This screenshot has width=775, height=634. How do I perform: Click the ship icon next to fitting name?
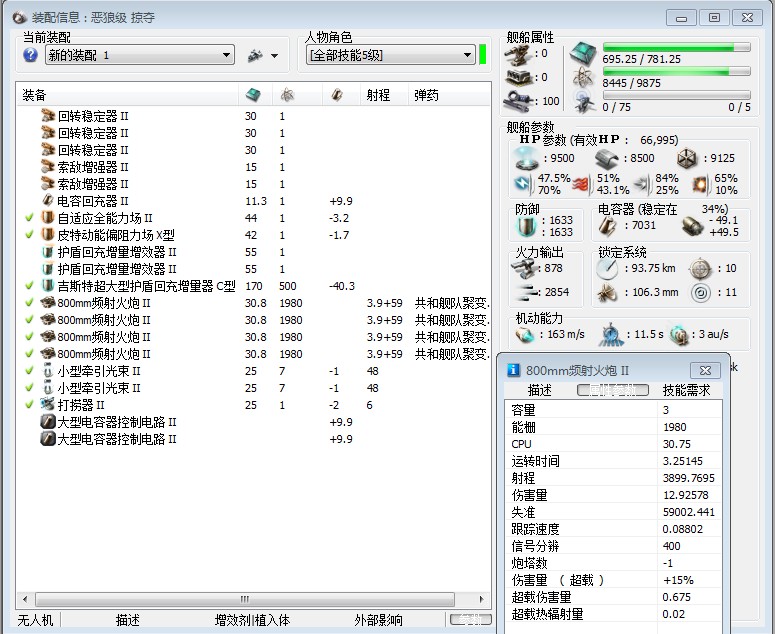coord(255,55)
